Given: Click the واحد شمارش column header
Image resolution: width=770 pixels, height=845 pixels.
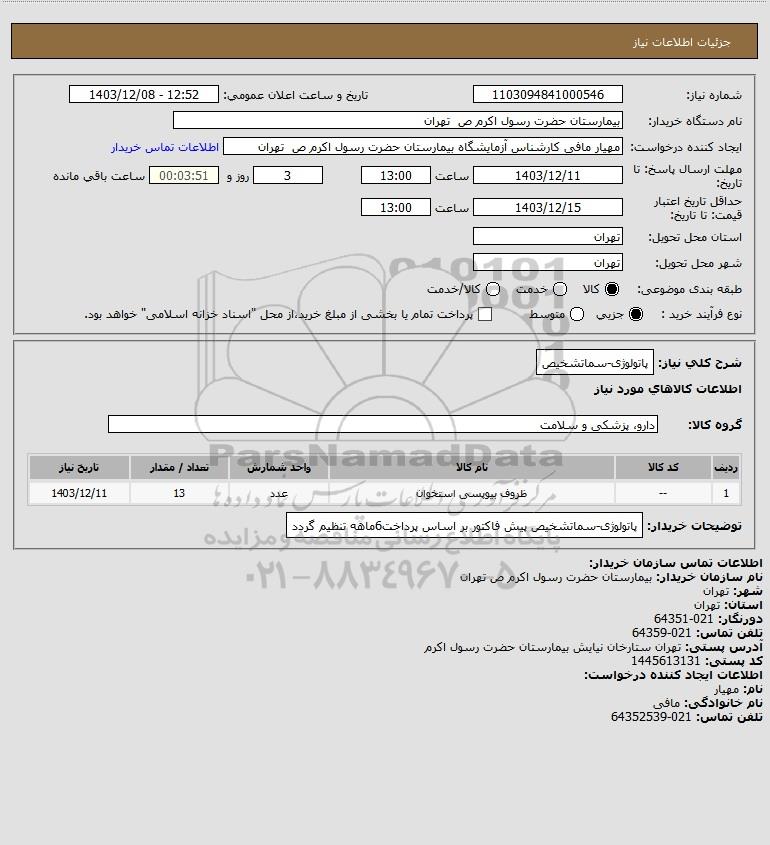Looking at the screenshot, I should coord(279,467).
